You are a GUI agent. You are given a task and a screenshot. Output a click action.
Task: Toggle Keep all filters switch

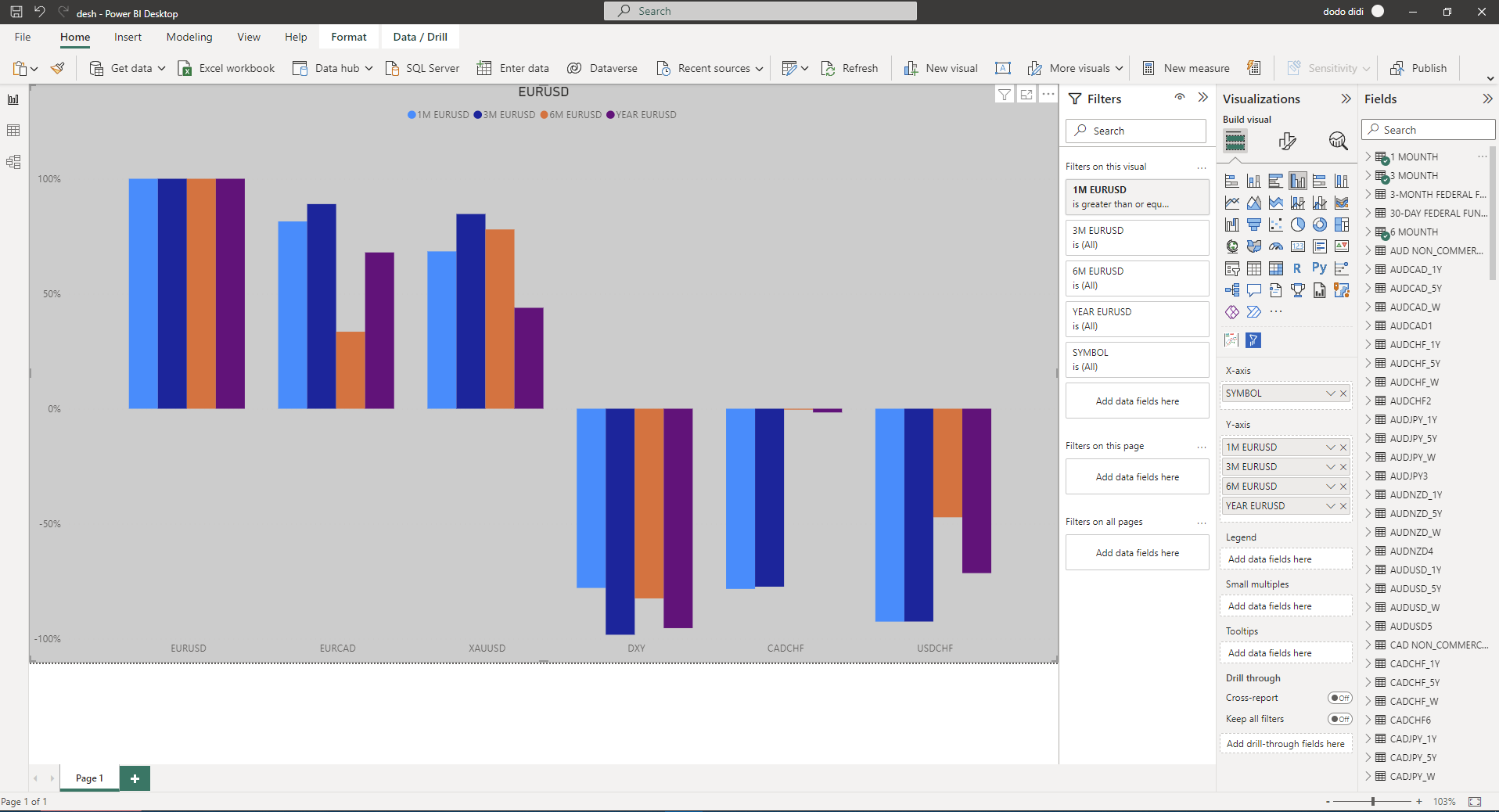pos(1340,719)
